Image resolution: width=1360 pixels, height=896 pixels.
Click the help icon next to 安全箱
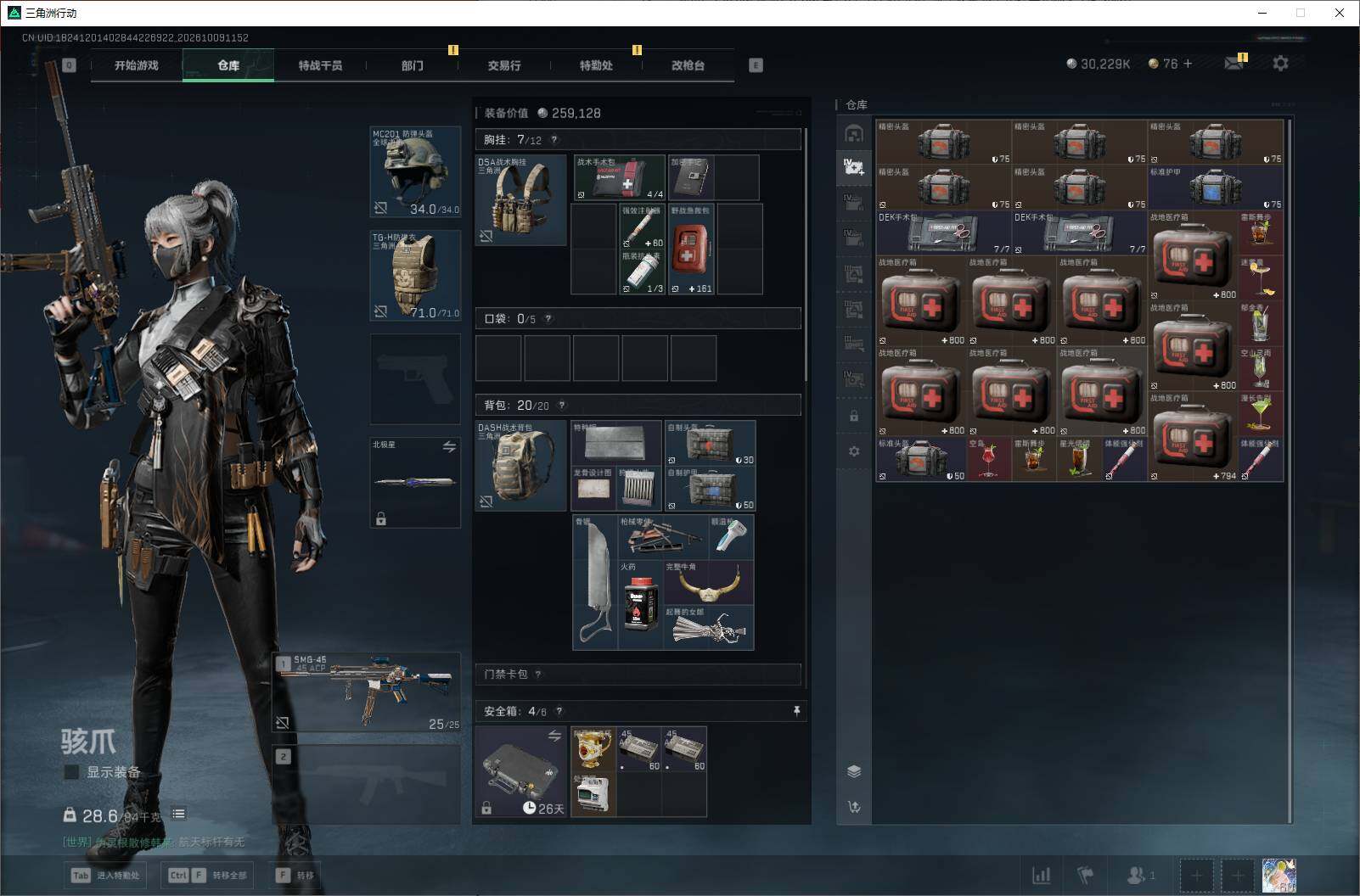559,712
